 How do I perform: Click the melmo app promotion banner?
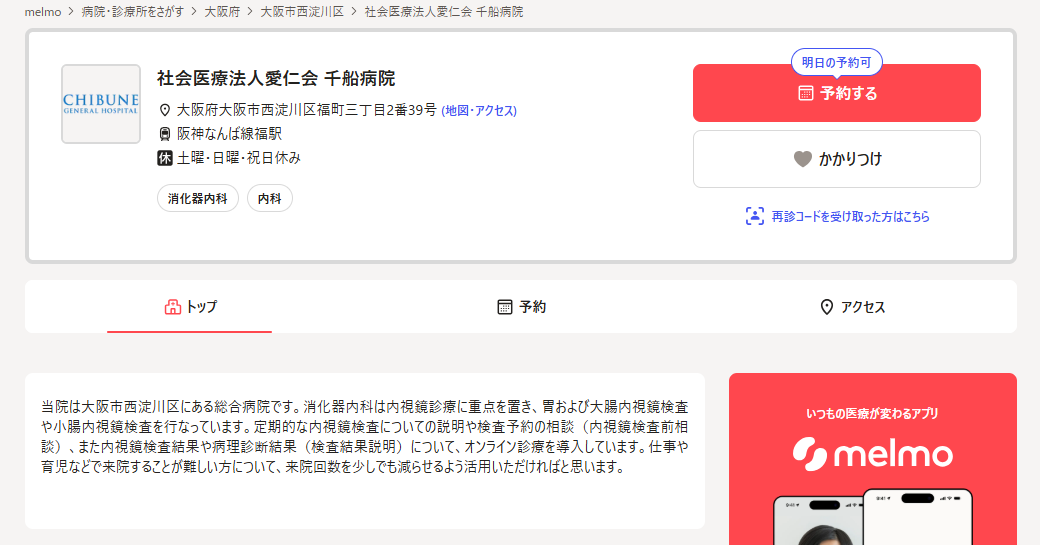[873, 459]
